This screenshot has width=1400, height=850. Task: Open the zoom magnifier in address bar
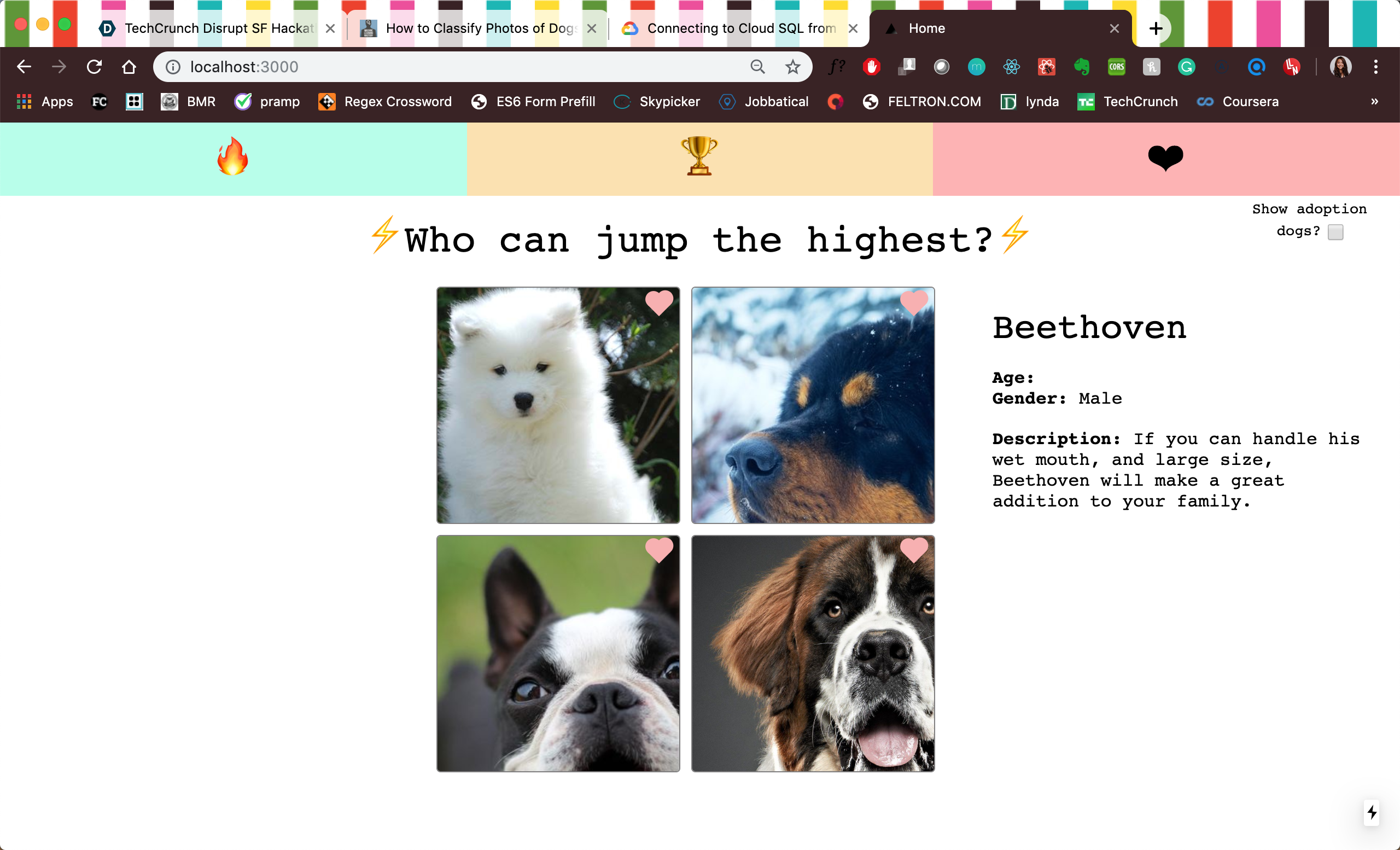click(x=757, y=67)
